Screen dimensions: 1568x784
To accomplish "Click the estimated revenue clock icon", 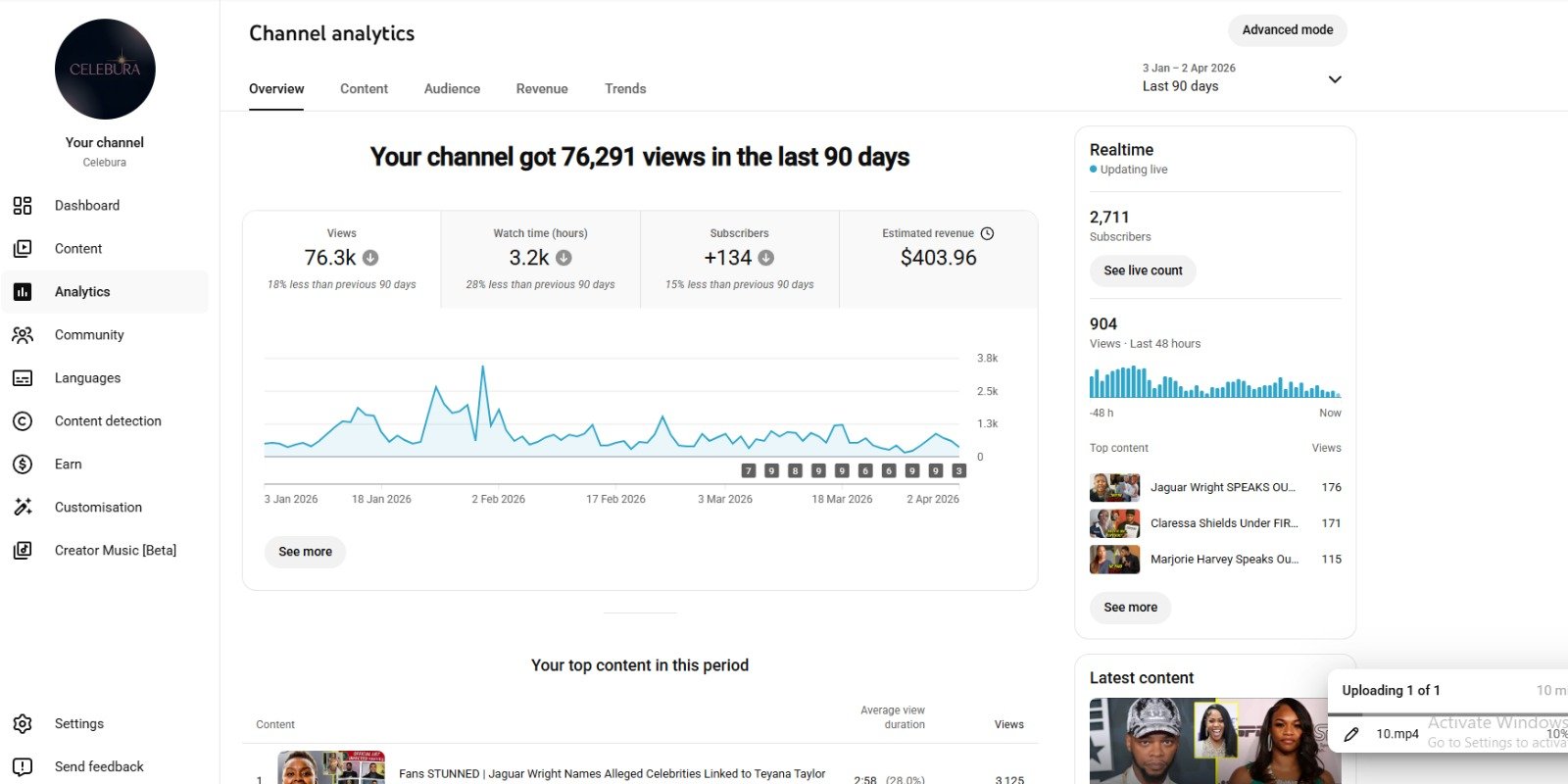I will pos(988,233).
